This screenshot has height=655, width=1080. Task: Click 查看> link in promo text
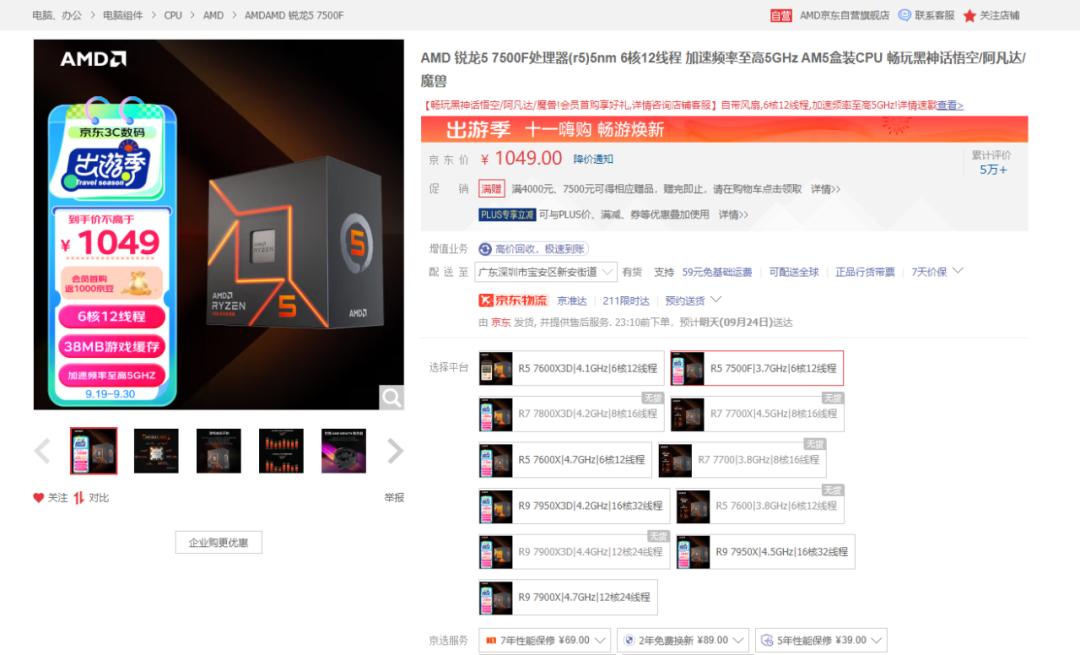(x=950, y=105)
